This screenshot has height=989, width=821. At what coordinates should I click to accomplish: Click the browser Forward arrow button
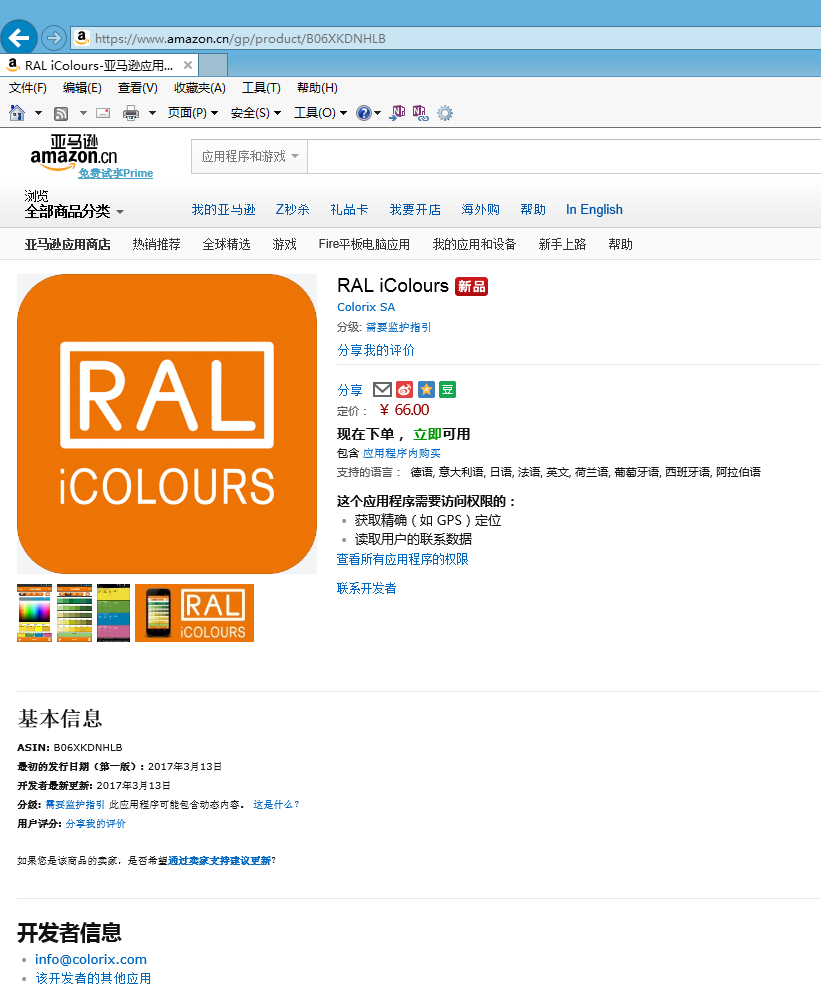54,38
